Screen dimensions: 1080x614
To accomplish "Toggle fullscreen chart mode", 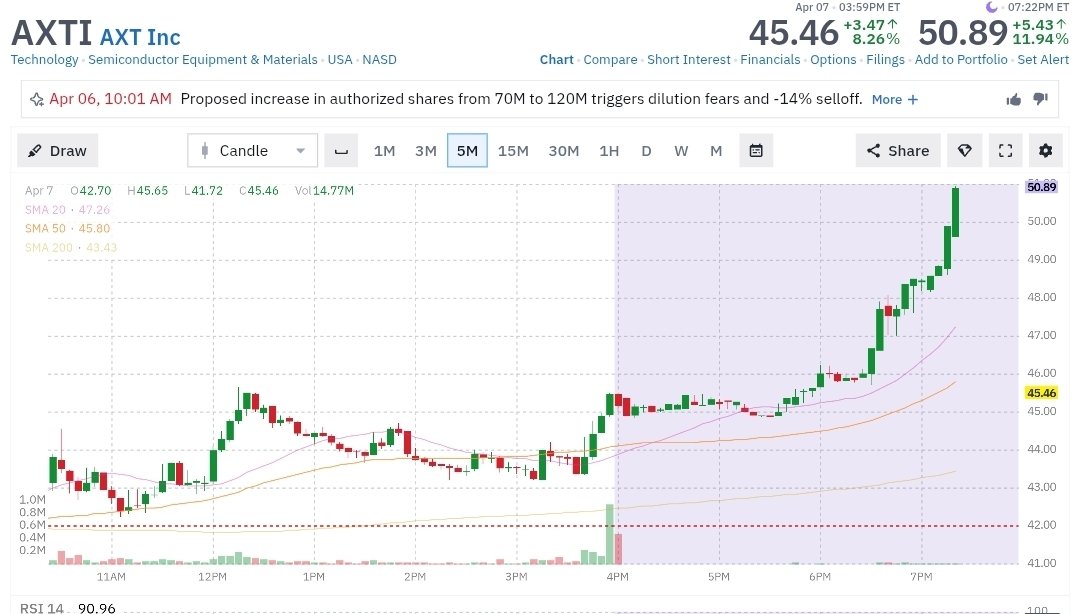I will pyautogui.click(x=1006, y=151).
